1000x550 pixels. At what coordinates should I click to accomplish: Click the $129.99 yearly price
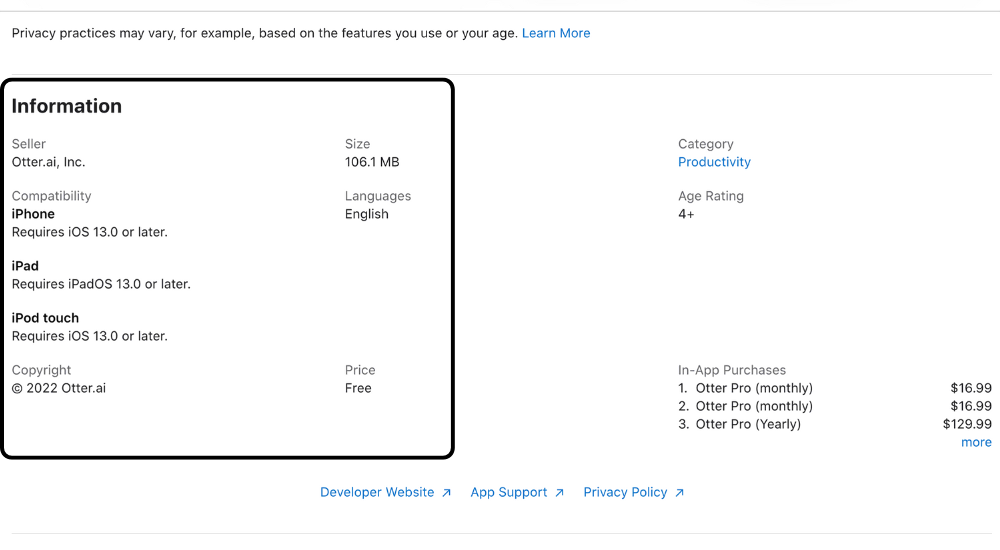[x=967, y=424]
